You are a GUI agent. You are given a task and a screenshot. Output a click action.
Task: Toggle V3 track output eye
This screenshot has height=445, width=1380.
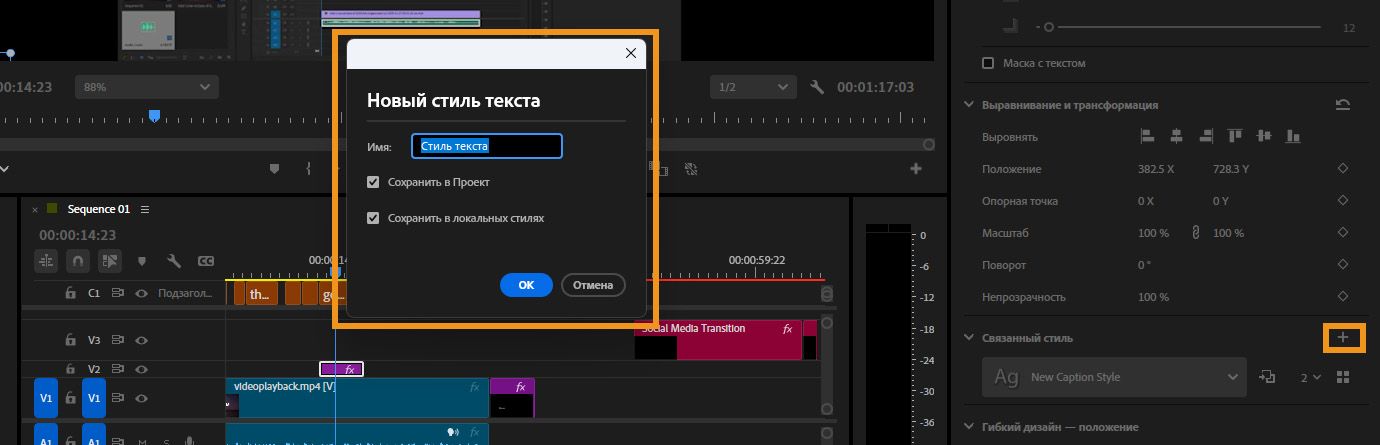pos(142,340)
